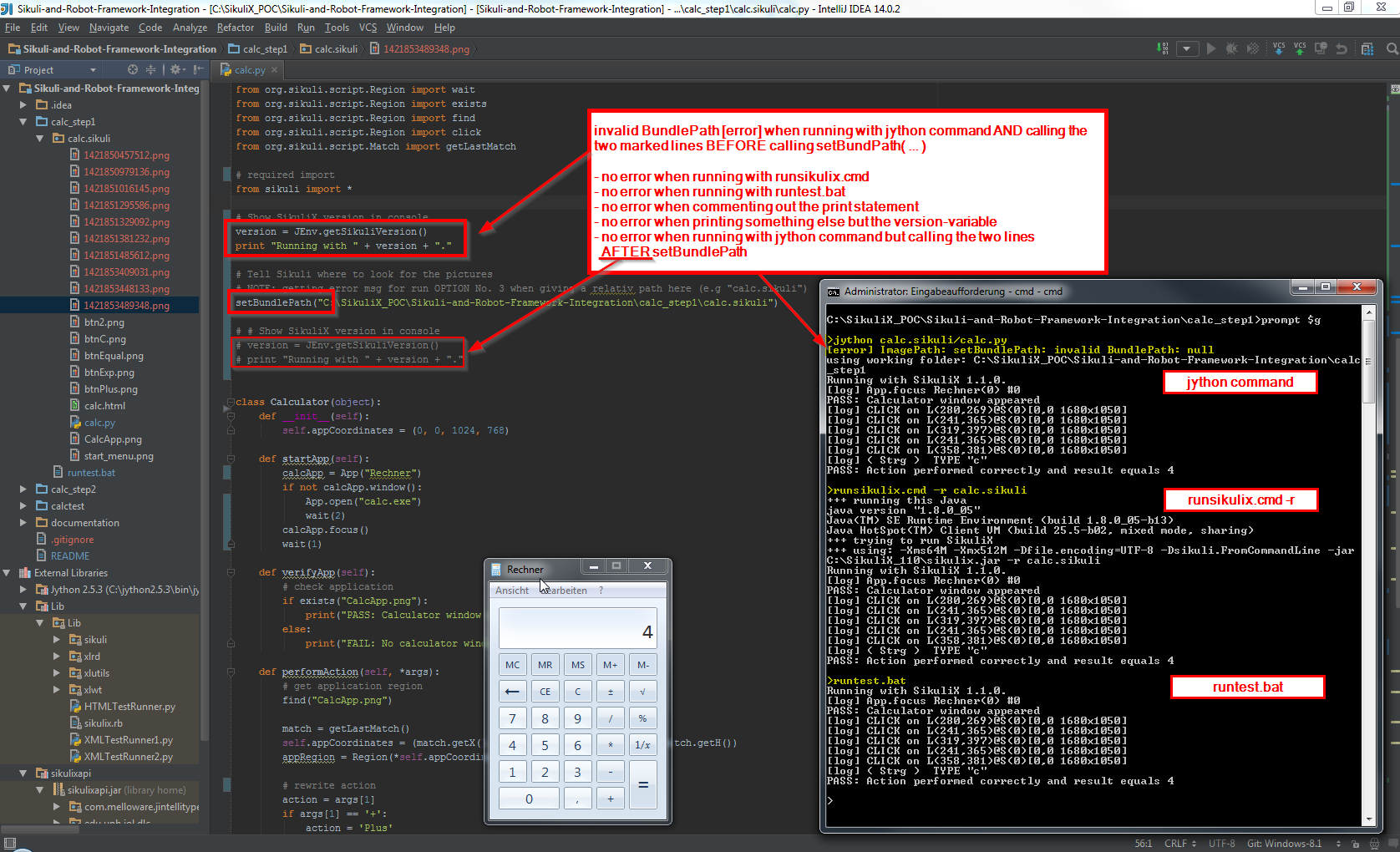Viewport: 1400px width, 852px height.
Task: Click Run with Coverage icon
Action: click(1252, 48)
